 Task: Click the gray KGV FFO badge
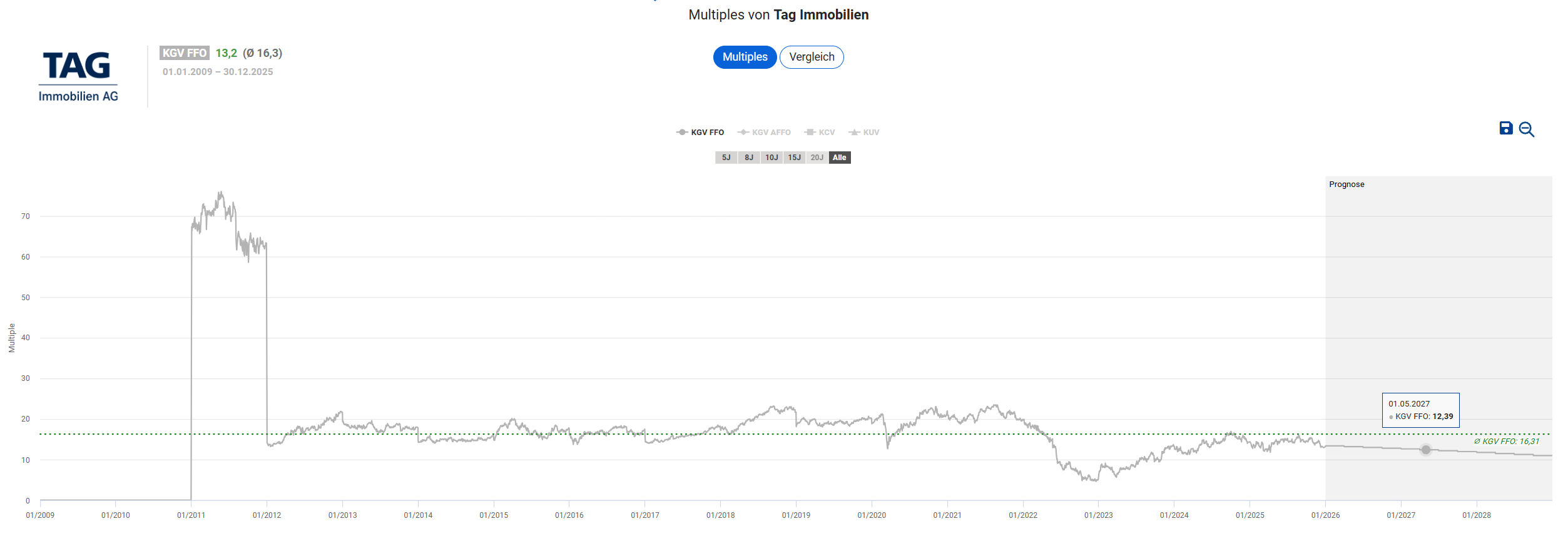184,53
